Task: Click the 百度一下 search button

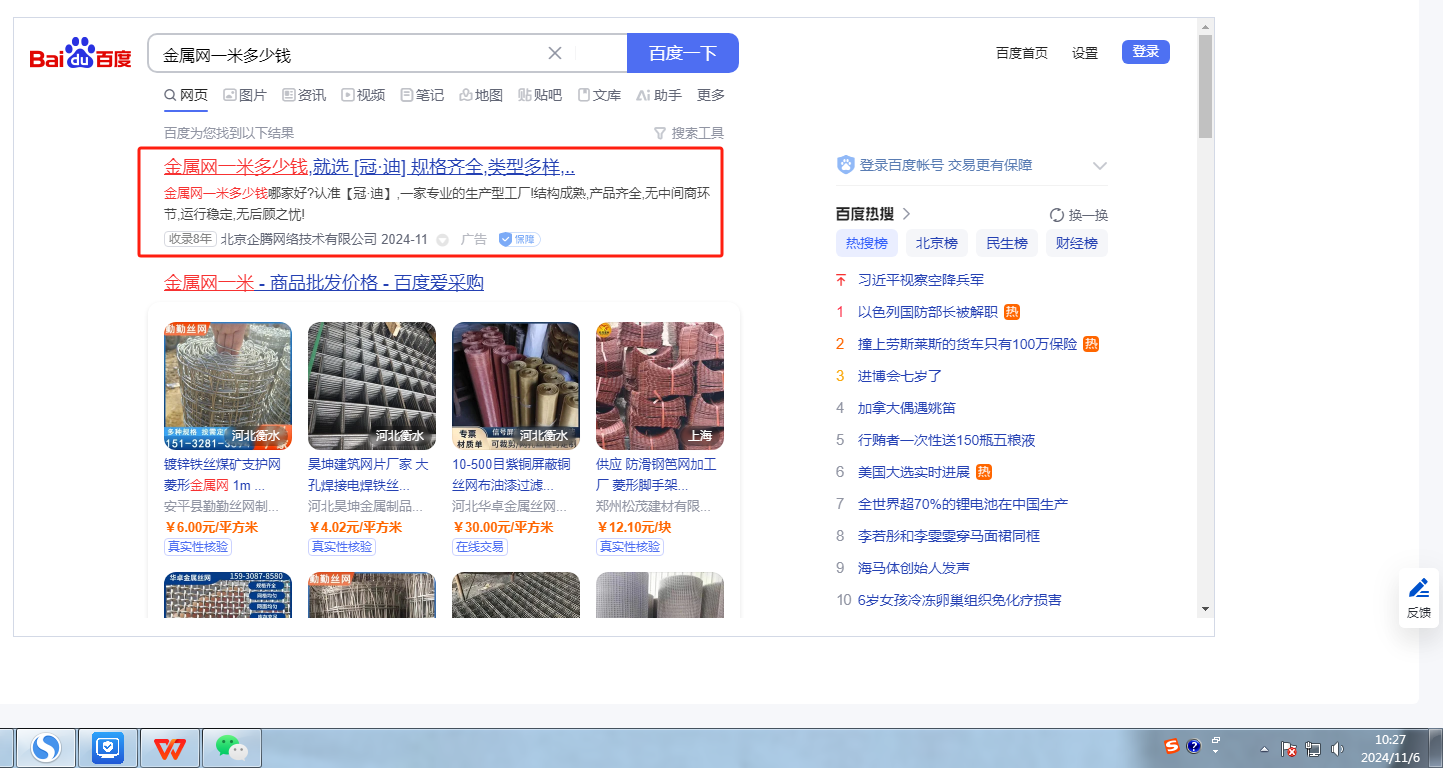Action: (683, 53)
